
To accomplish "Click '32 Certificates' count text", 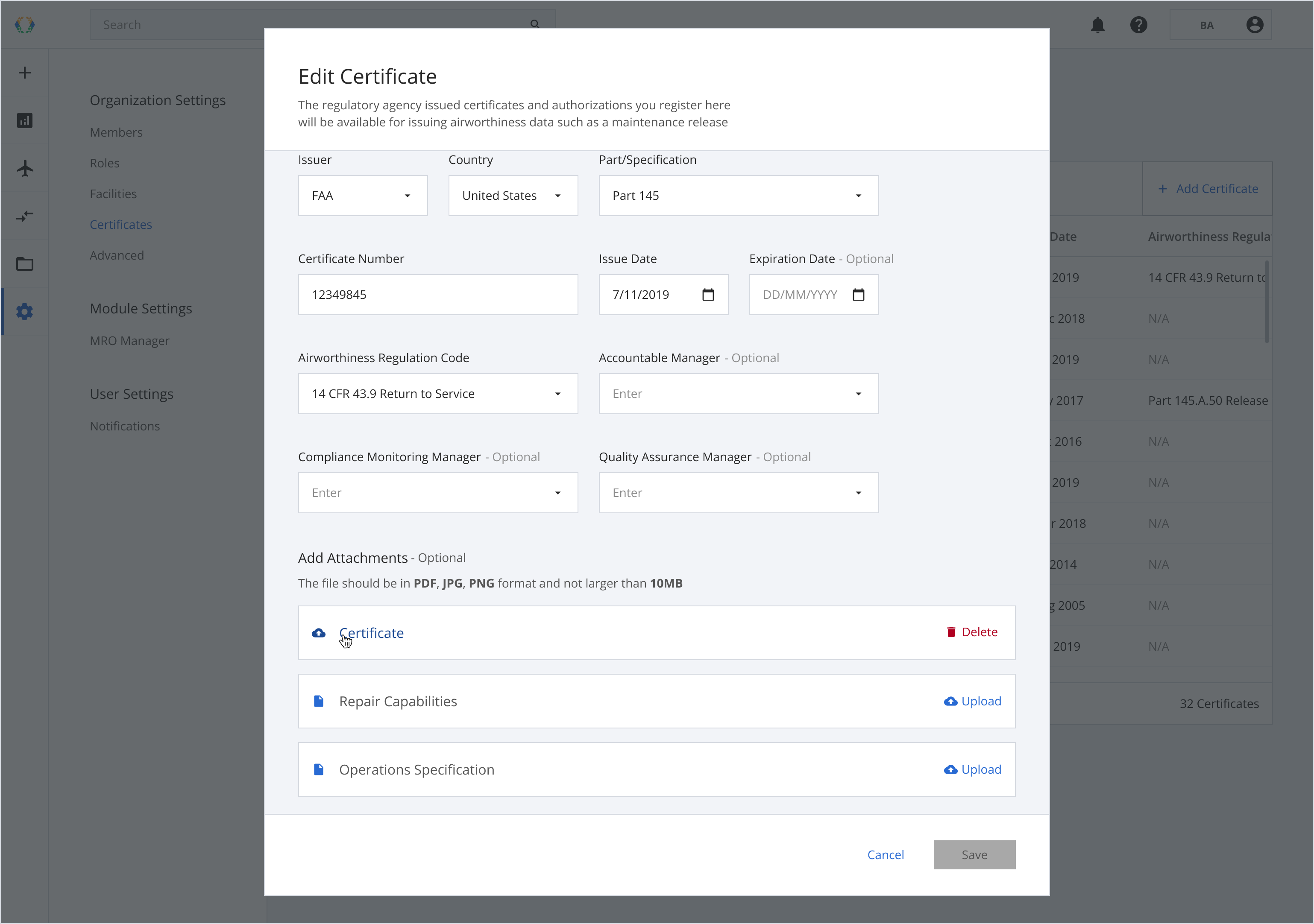I will 1219,704.
